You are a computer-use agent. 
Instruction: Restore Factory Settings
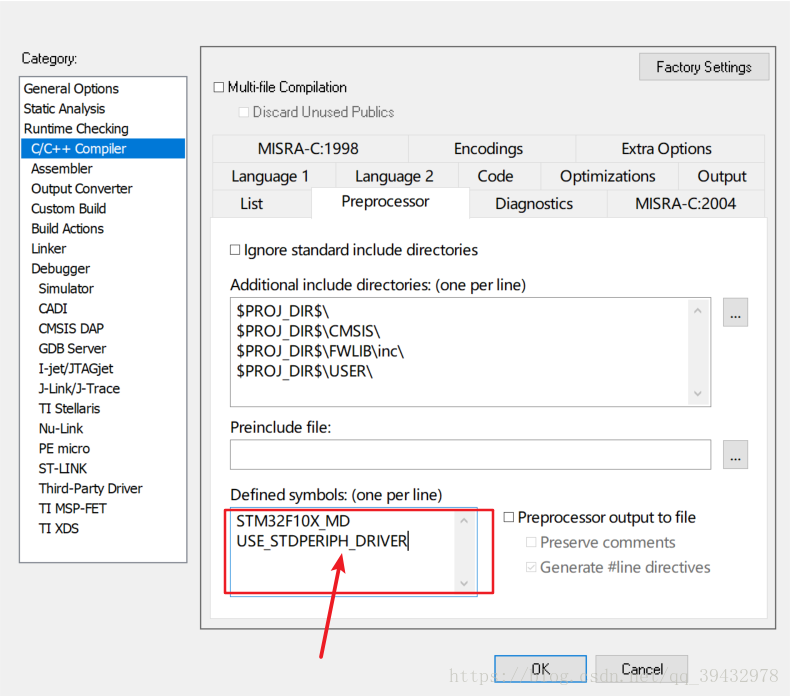[x=703, y=67]
